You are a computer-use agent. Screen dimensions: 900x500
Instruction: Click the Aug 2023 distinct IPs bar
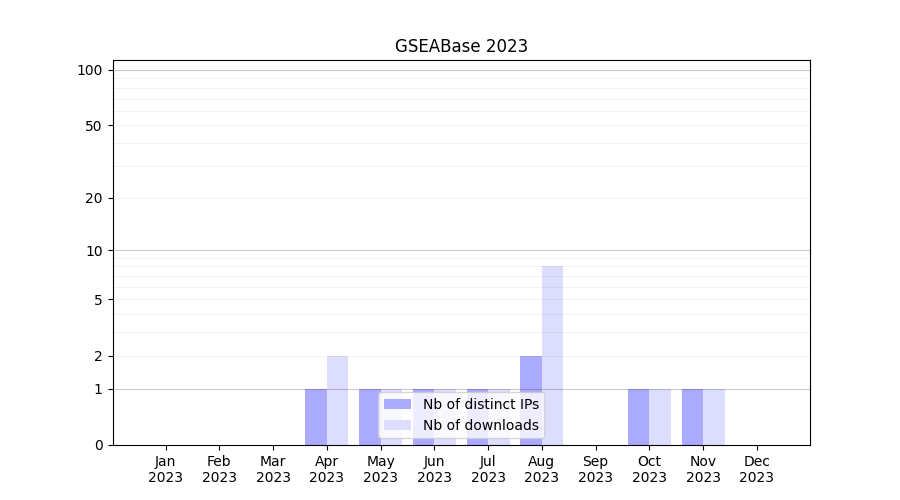pyautogui.click(x=531, y=400)
